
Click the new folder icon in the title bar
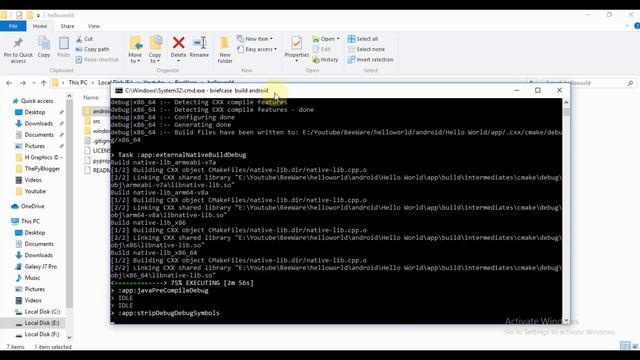(x=29, y=15)
